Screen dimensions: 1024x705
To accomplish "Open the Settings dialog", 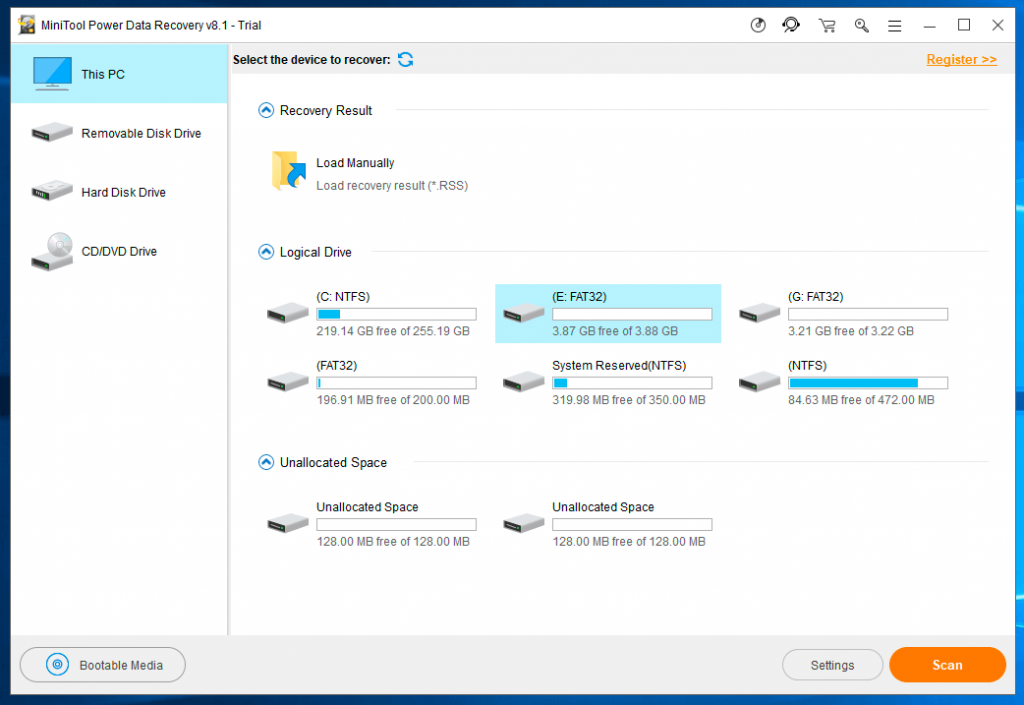I will (x=832, y=664).
